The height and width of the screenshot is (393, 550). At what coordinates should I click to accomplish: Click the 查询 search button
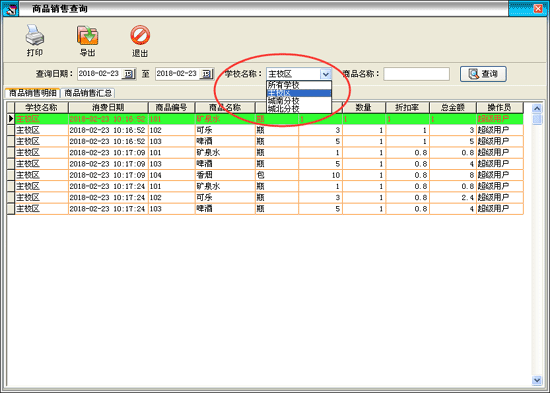coord(483,74)
